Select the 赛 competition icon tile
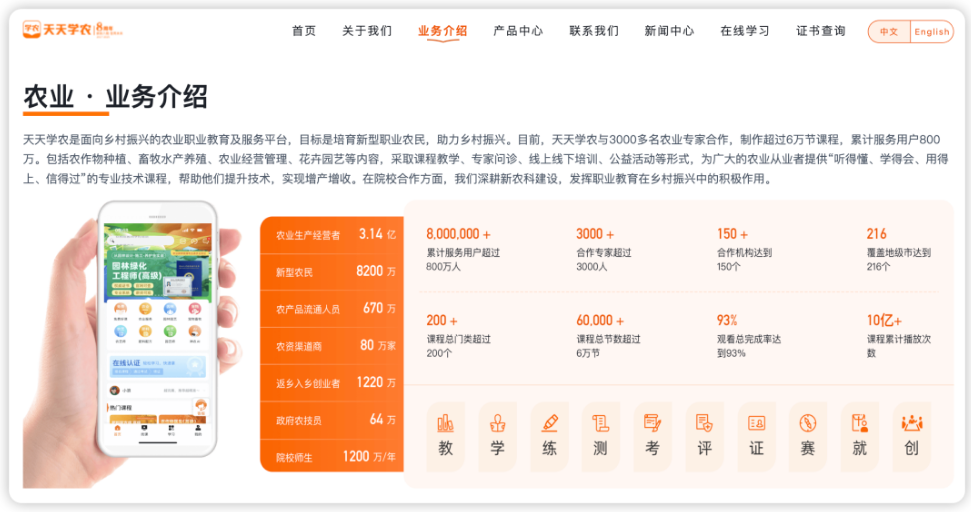This screenshot has width=971, height=512. tap(808, 436)
